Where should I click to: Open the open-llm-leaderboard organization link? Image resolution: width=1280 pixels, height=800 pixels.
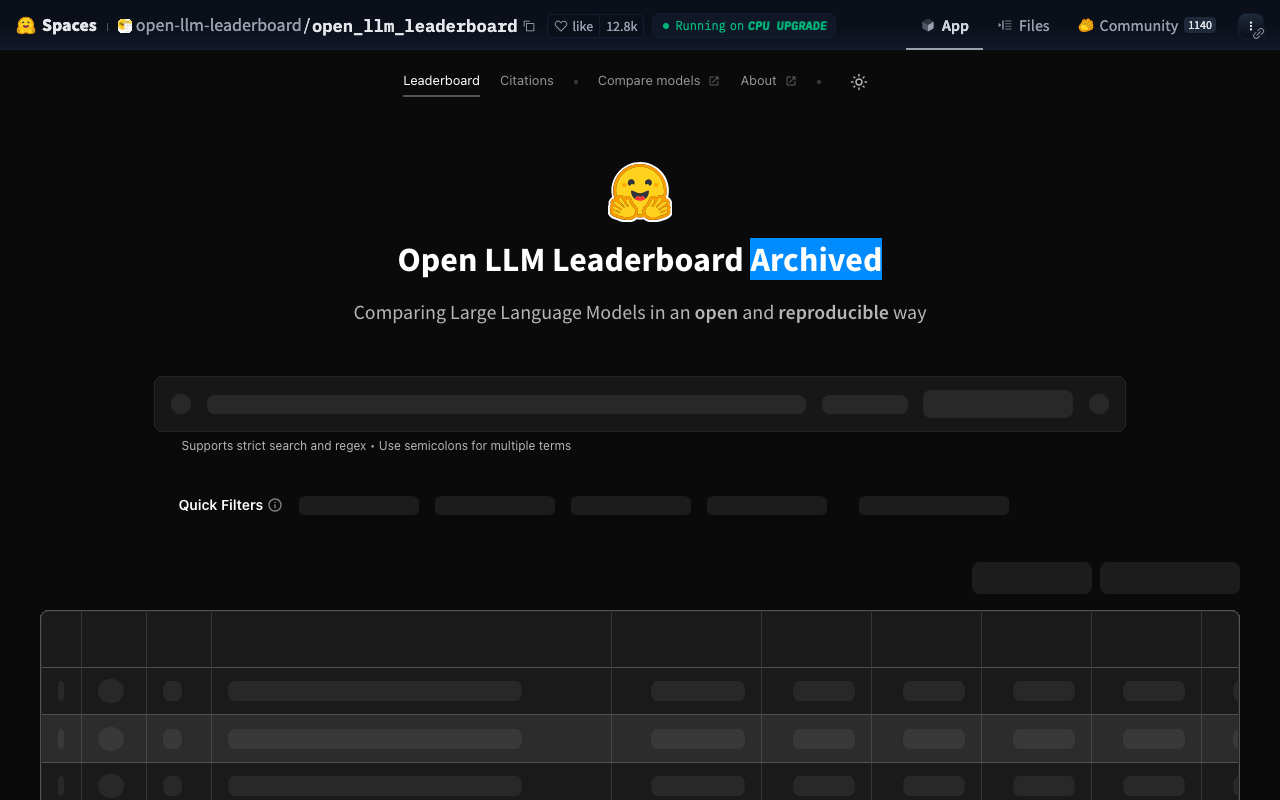point(218,26)
